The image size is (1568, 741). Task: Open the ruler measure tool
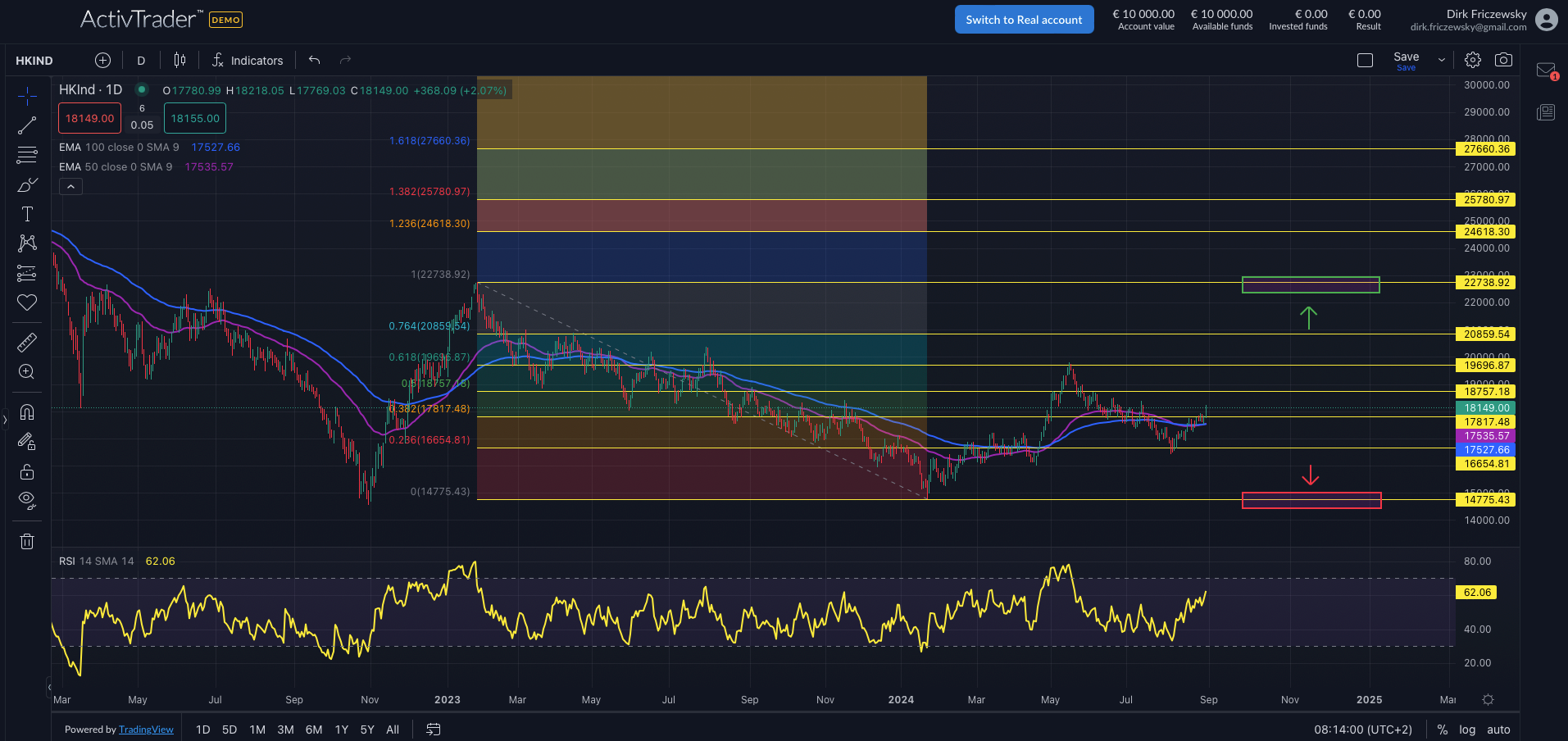click(x=27, y=342)
